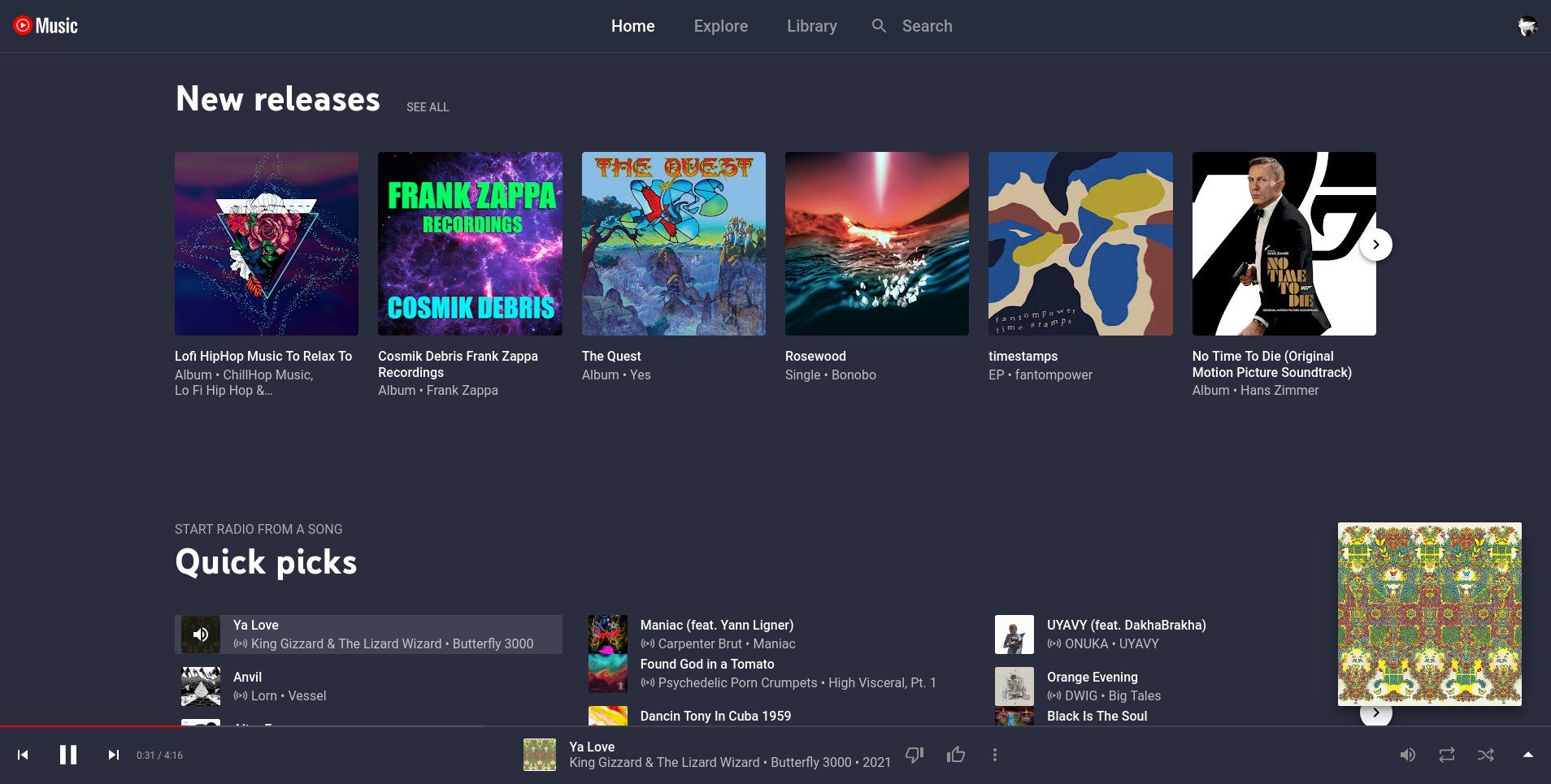Open Butterfly 3000 album in quick picks
The width and height of the screenshot is (1551, 784).
[493, 643]
